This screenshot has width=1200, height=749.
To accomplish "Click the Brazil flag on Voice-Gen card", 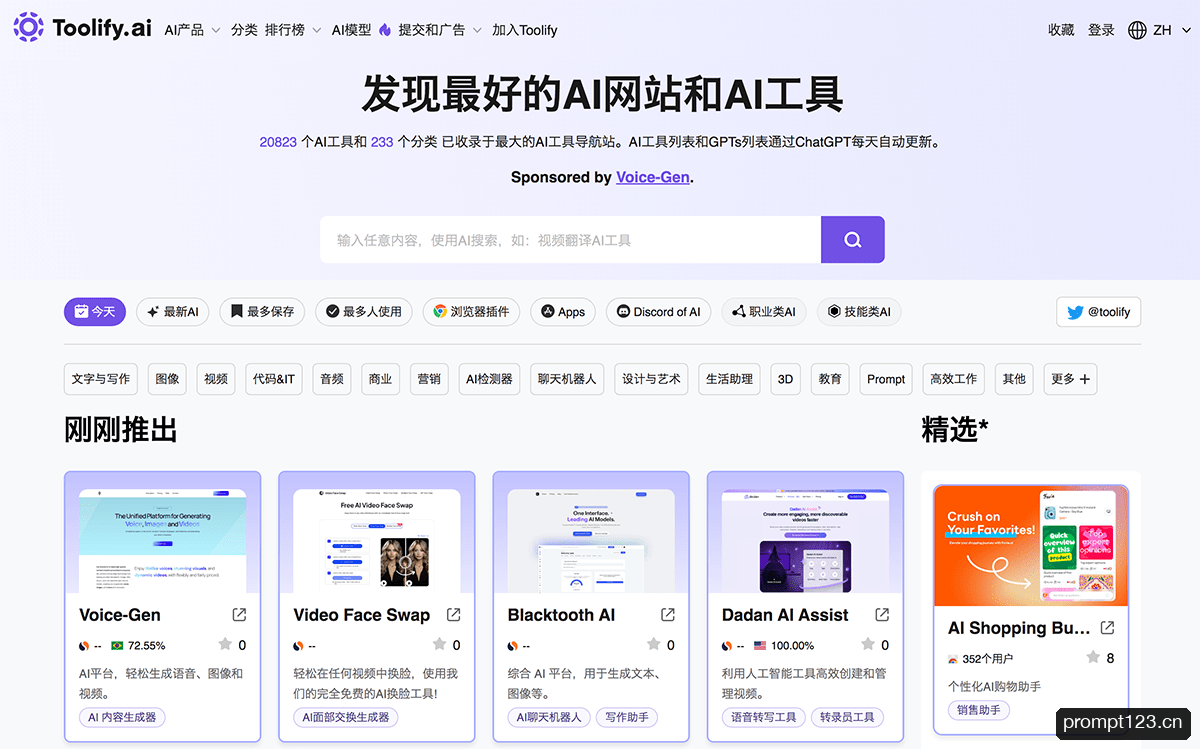I will [118, 646].
